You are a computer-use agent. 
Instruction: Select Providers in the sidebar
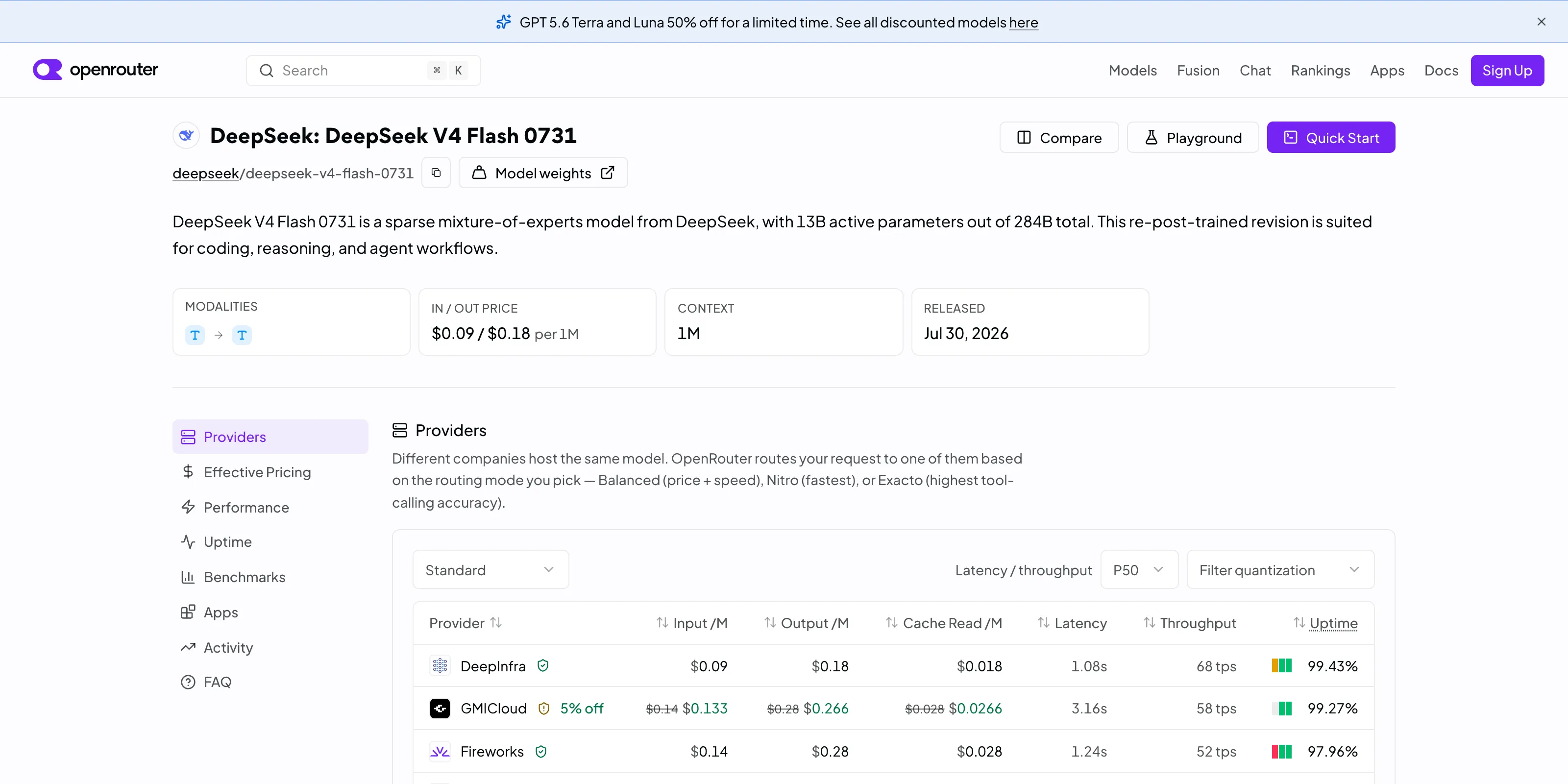(270, 437)
